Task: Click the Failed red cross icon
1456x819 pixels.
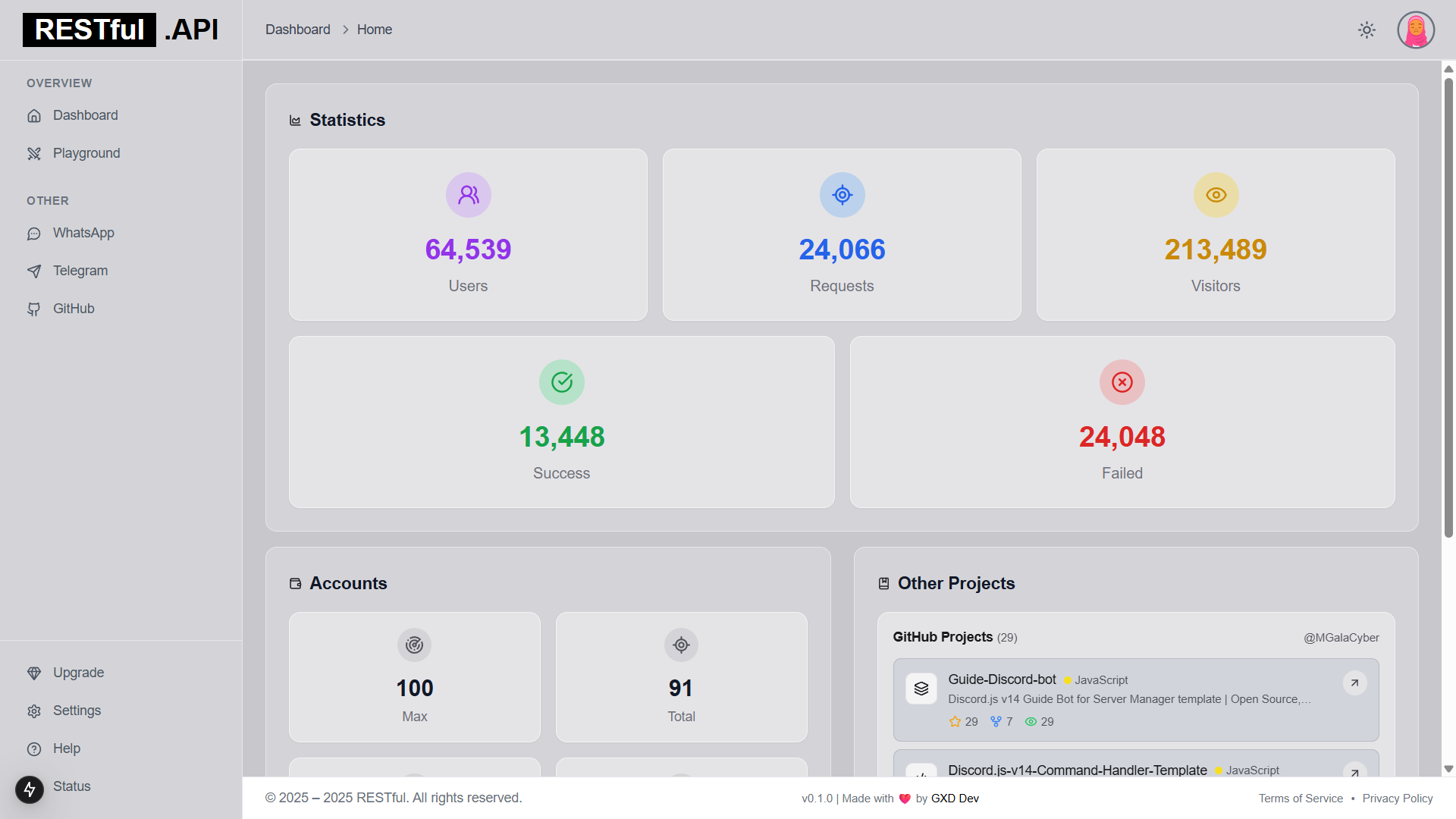Action: pos(1122,382)
